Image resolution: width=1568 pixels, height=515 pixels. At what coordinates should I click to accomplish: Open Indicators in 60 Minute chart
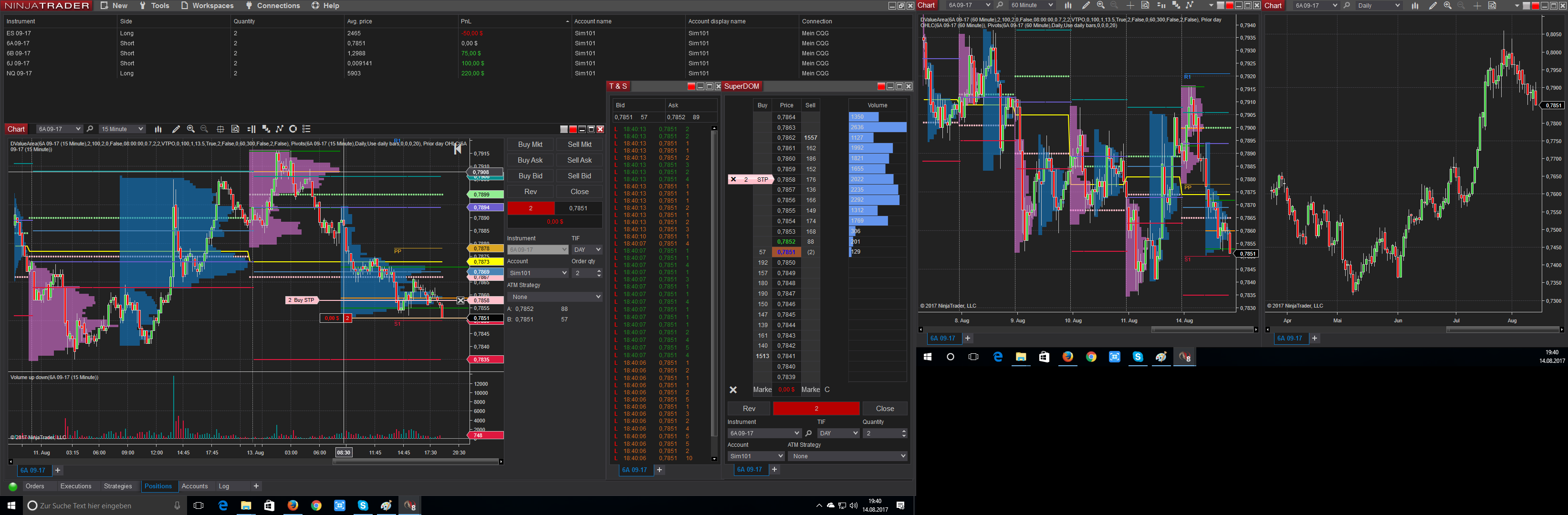(1175, 5)
